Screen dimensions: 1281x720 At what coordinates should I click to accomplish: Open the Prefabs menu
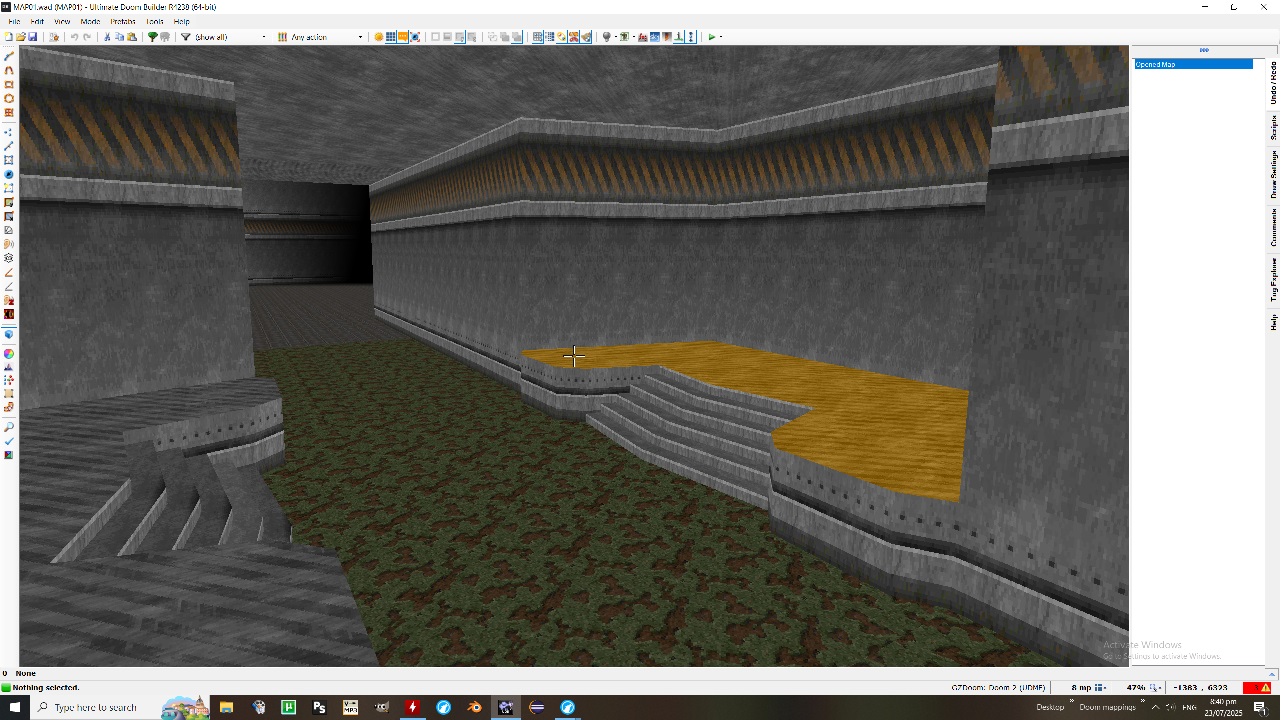[x=123, y=21]
